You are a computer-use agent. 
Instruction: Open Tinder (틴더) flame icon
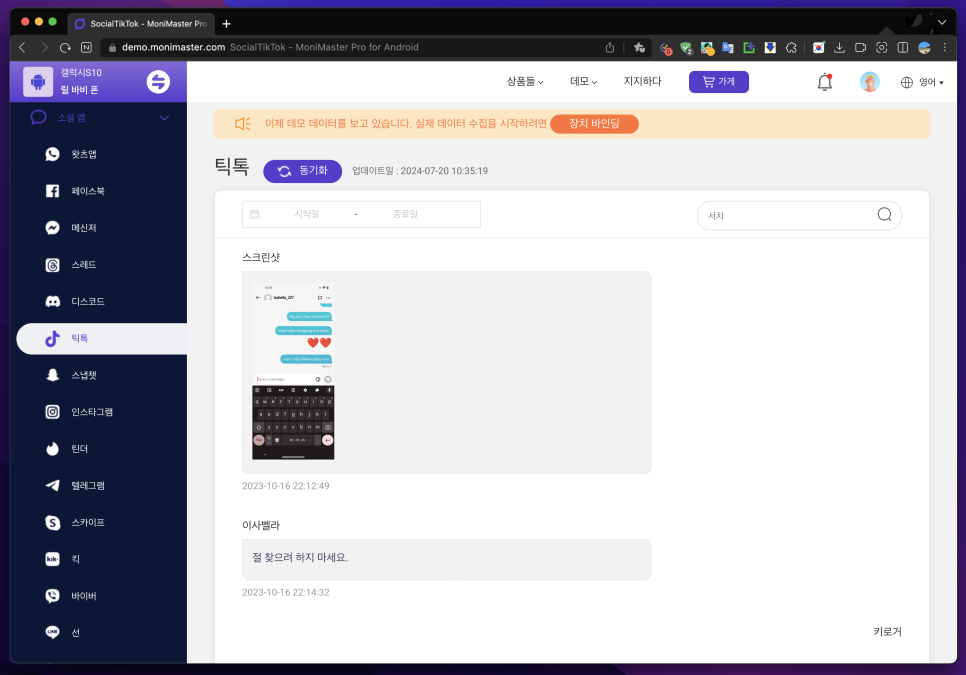[x=52, y=449]
